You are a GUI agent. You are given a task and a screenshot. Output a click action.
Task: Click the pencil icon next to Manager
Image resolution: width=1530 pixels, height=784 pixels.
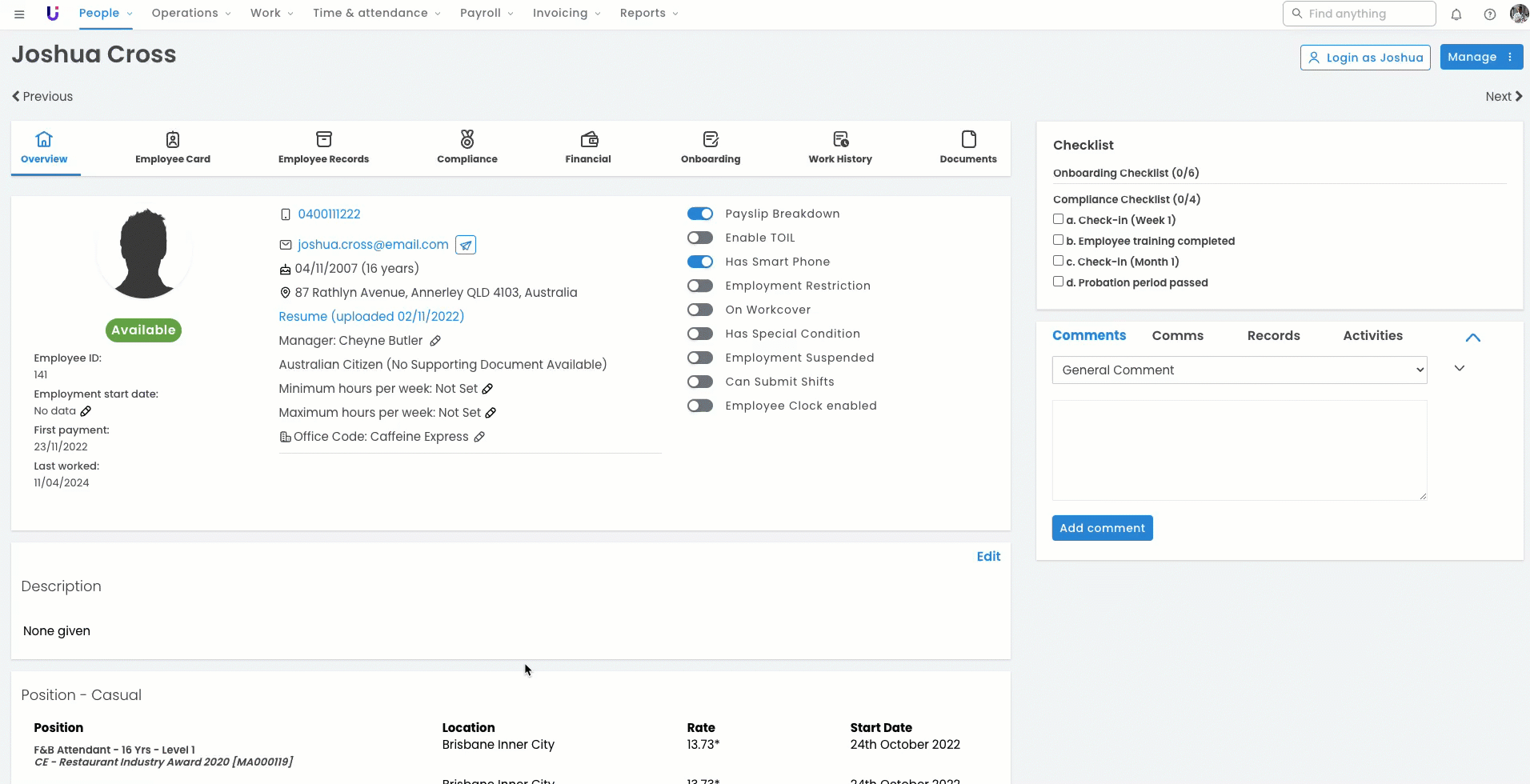pyautogui.click(x=435, y=341)
